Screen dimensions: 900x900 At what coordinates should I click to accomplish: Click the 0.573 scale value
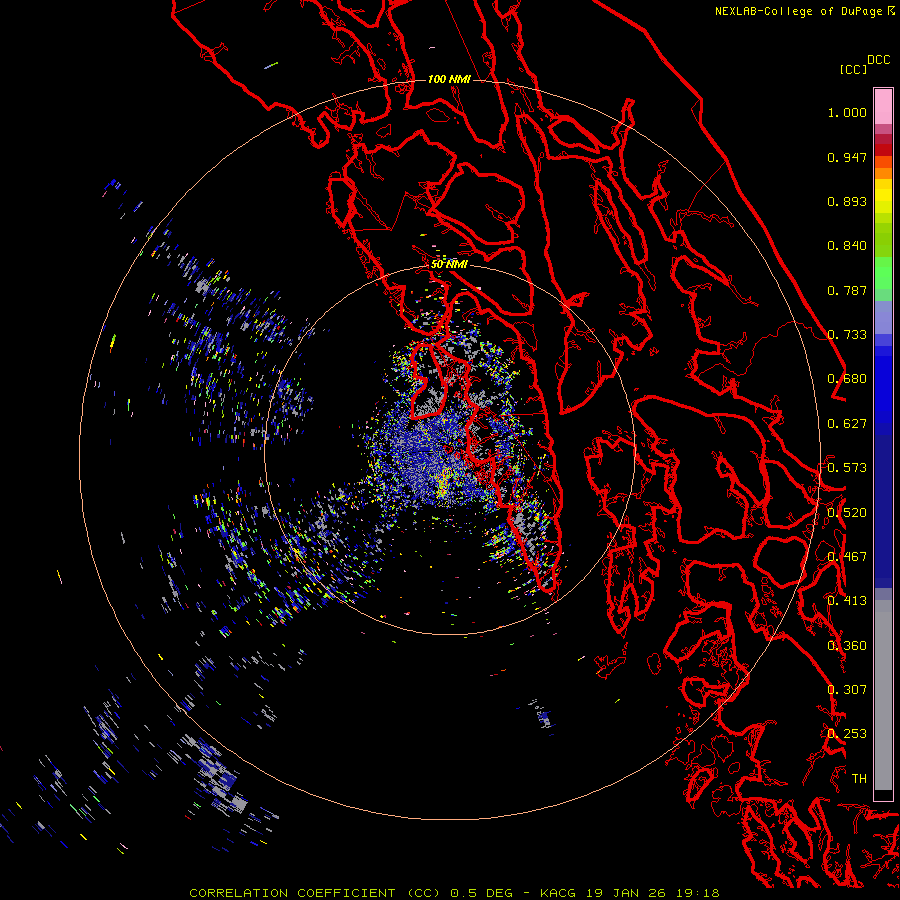point(847,468)
